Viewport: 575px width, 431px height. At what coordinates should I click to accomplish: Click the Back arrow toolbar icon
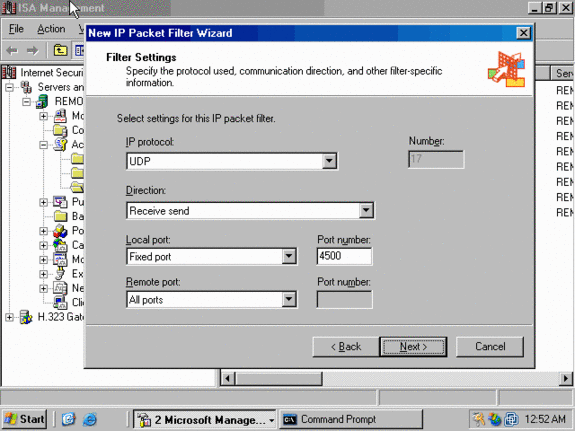[12, 50]
